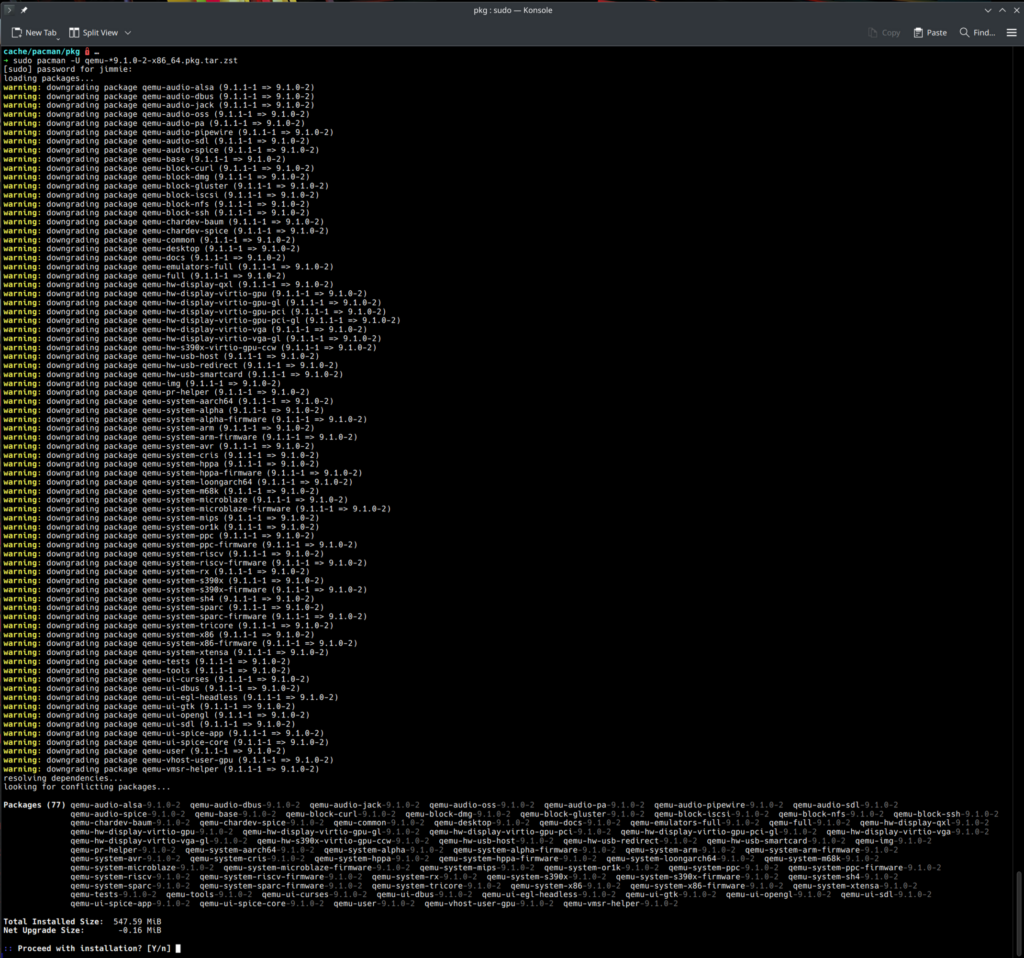Click the Copy toolbar button
The width and height of the screenshot is (1024, 958).
pyautogui.click(x=884, y=33)
